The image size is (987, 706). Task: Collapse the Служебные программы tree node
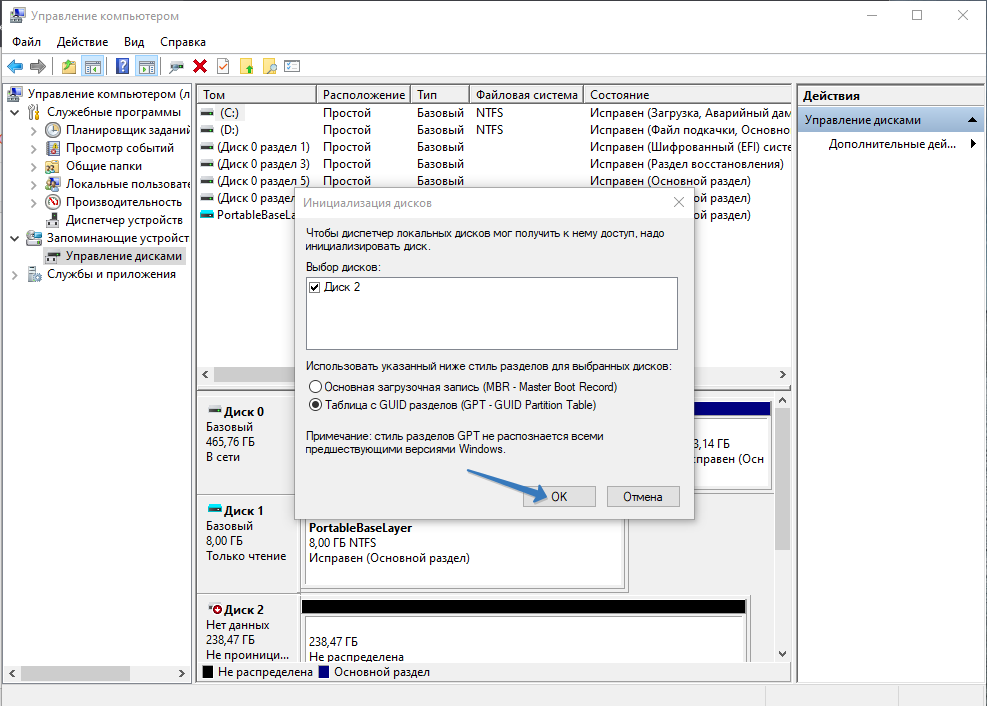pos(14,113)
